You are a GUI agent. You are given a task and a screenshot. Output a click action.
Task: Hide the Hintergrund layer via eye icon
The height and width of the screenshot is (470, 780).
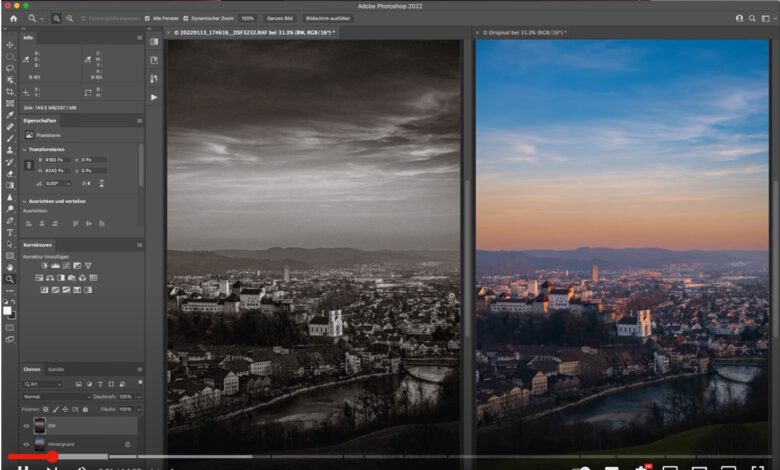26,443
